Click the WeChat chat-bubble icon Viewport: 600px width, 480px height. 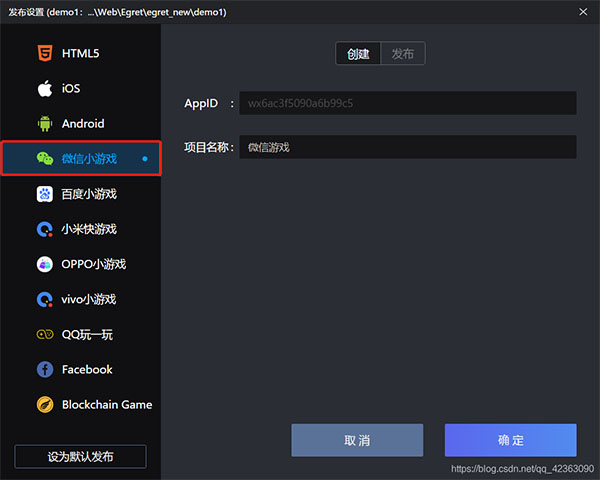point(45,158)
